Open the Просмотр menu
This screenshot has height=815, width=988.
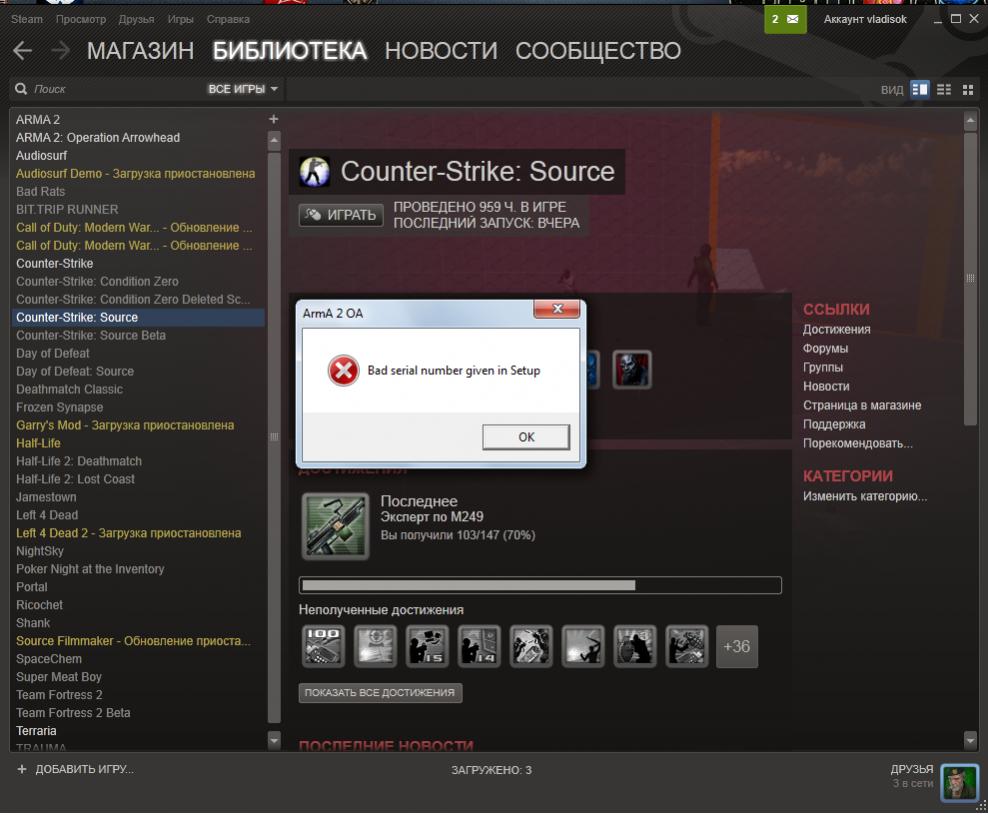click(x=81, y=20)
